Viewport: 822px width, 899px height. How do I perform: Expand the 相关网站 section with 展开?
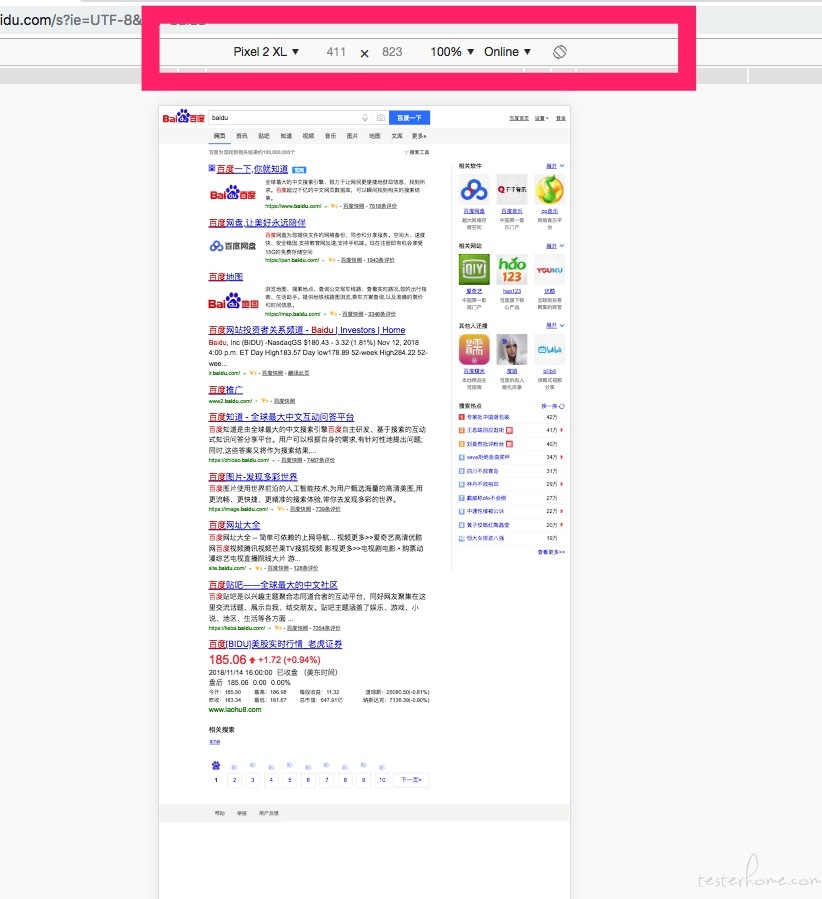555,246
